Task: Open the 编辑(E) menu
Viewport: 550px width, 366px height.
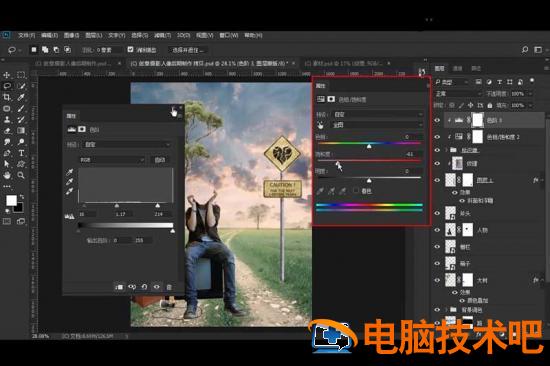Action: click(49, 35)
